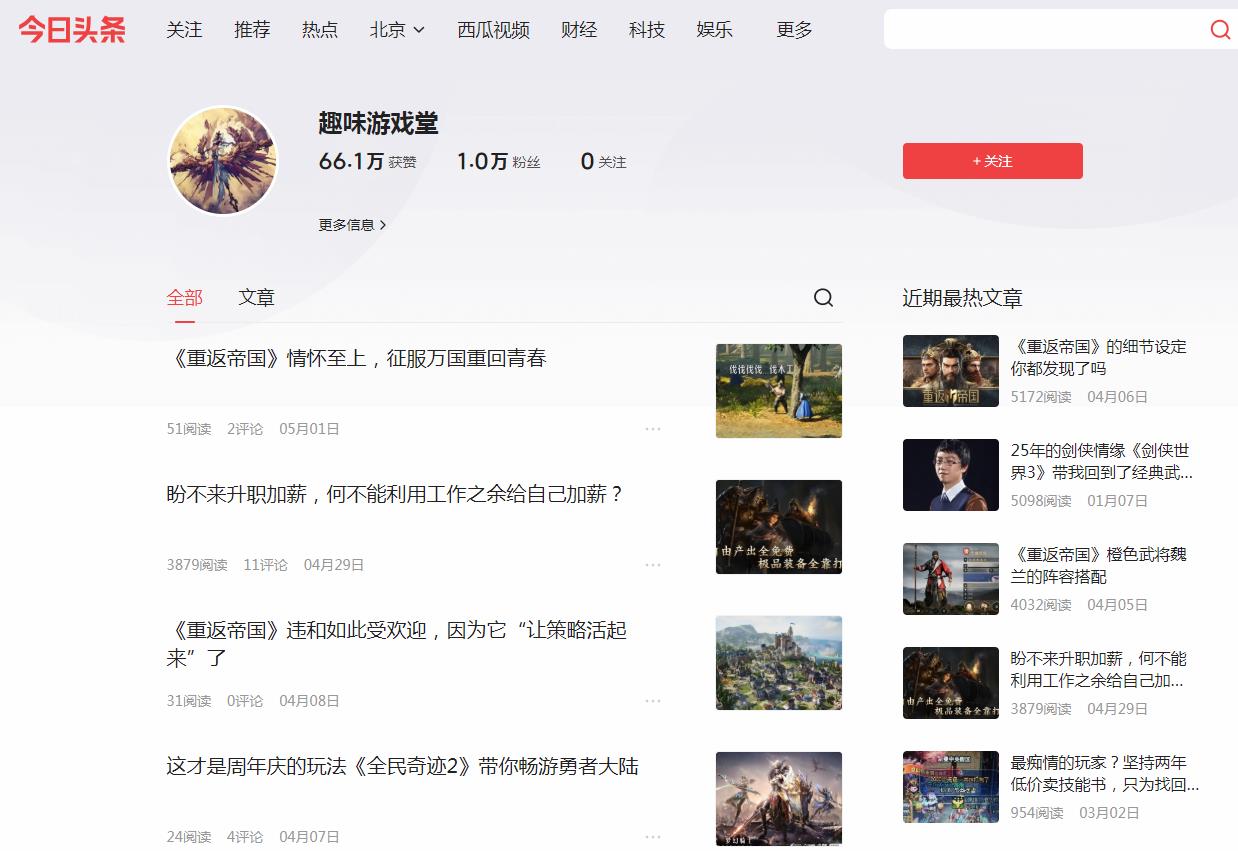The height and width of the screenshot is (851, 1238).
Task: Click 954阅读 under 最痴情的玩家 article
Action: 1037,813
